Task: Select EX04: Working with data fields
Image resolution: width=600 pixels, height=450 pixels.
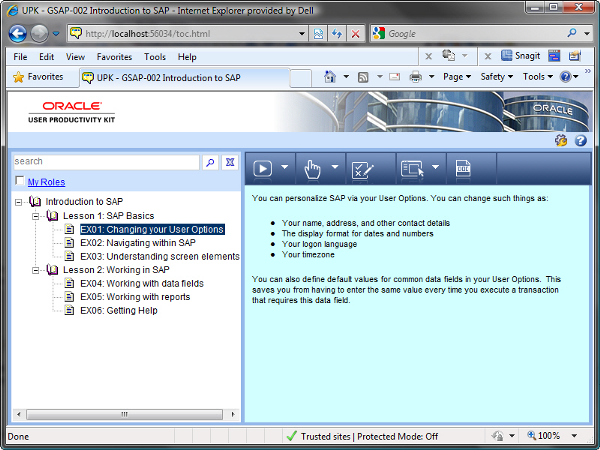Action: coord(142,284)
